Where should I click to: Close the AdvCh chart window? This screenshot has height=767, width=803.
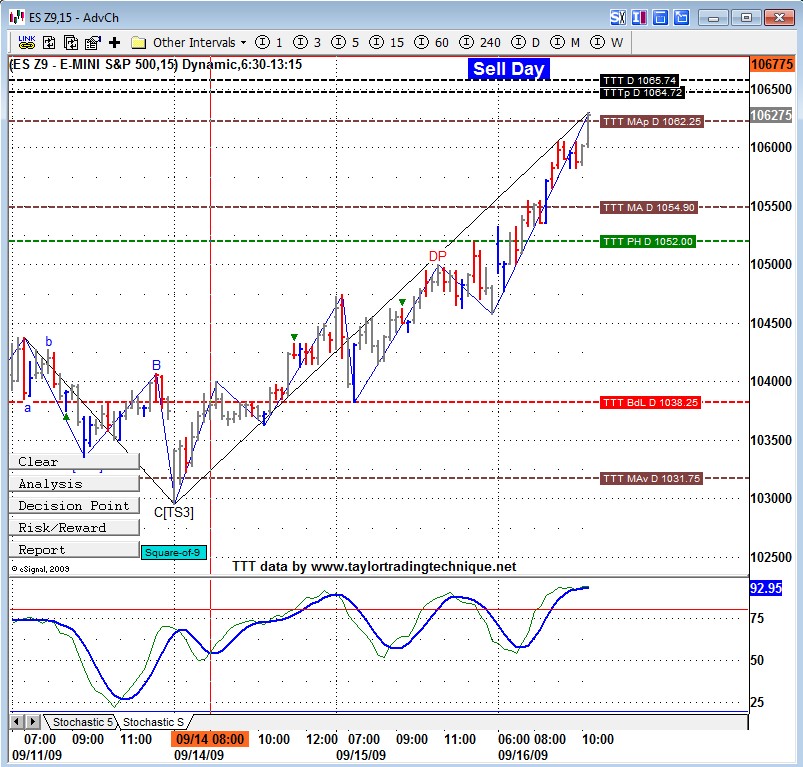779,18
